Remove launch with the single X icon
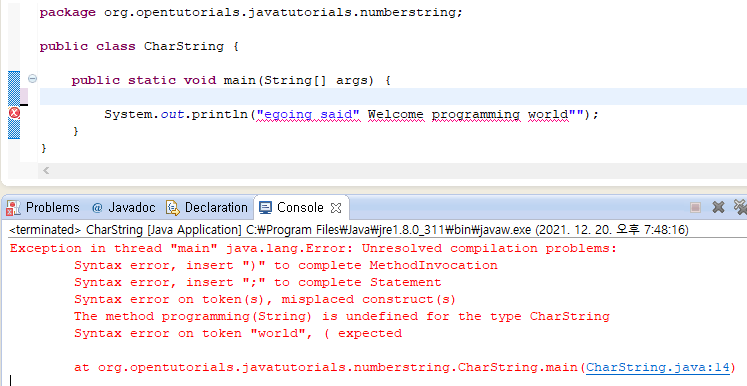 pos(718,207)
